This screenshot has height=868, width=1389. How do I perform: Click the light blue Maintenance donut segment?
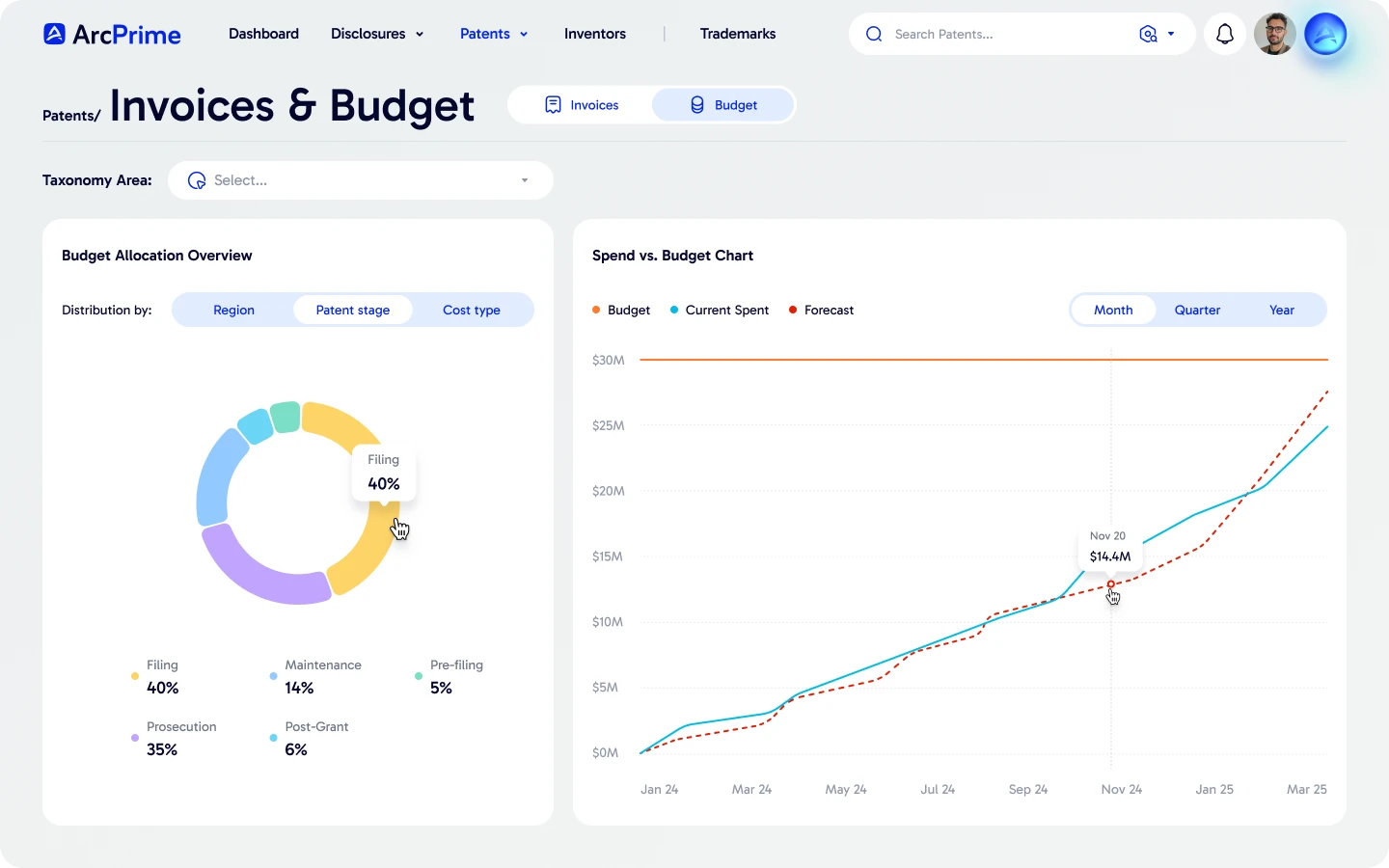click(217, 478)
